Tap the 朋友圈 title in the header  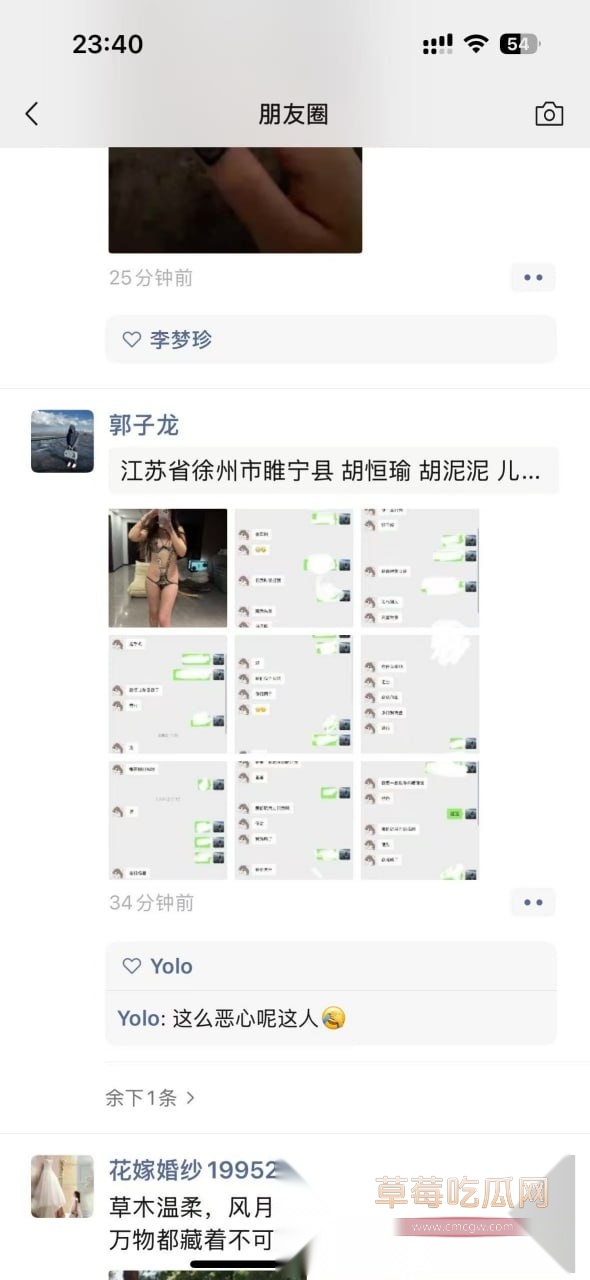(294, 114)
